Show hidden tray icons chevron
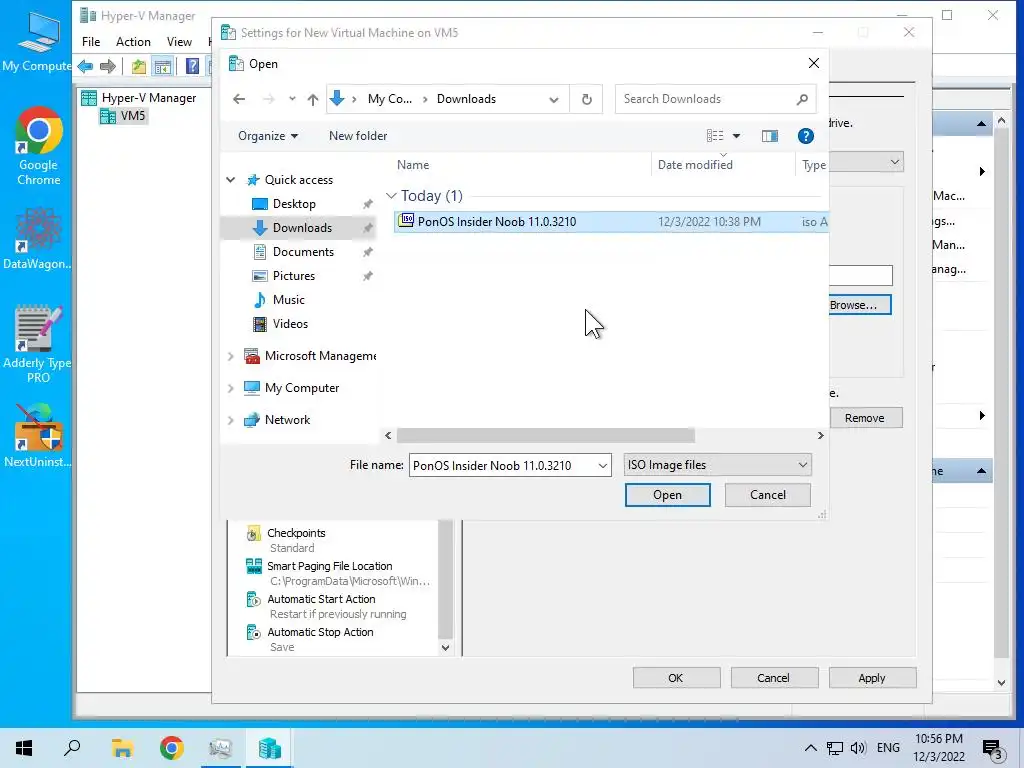 click(810, 748)
